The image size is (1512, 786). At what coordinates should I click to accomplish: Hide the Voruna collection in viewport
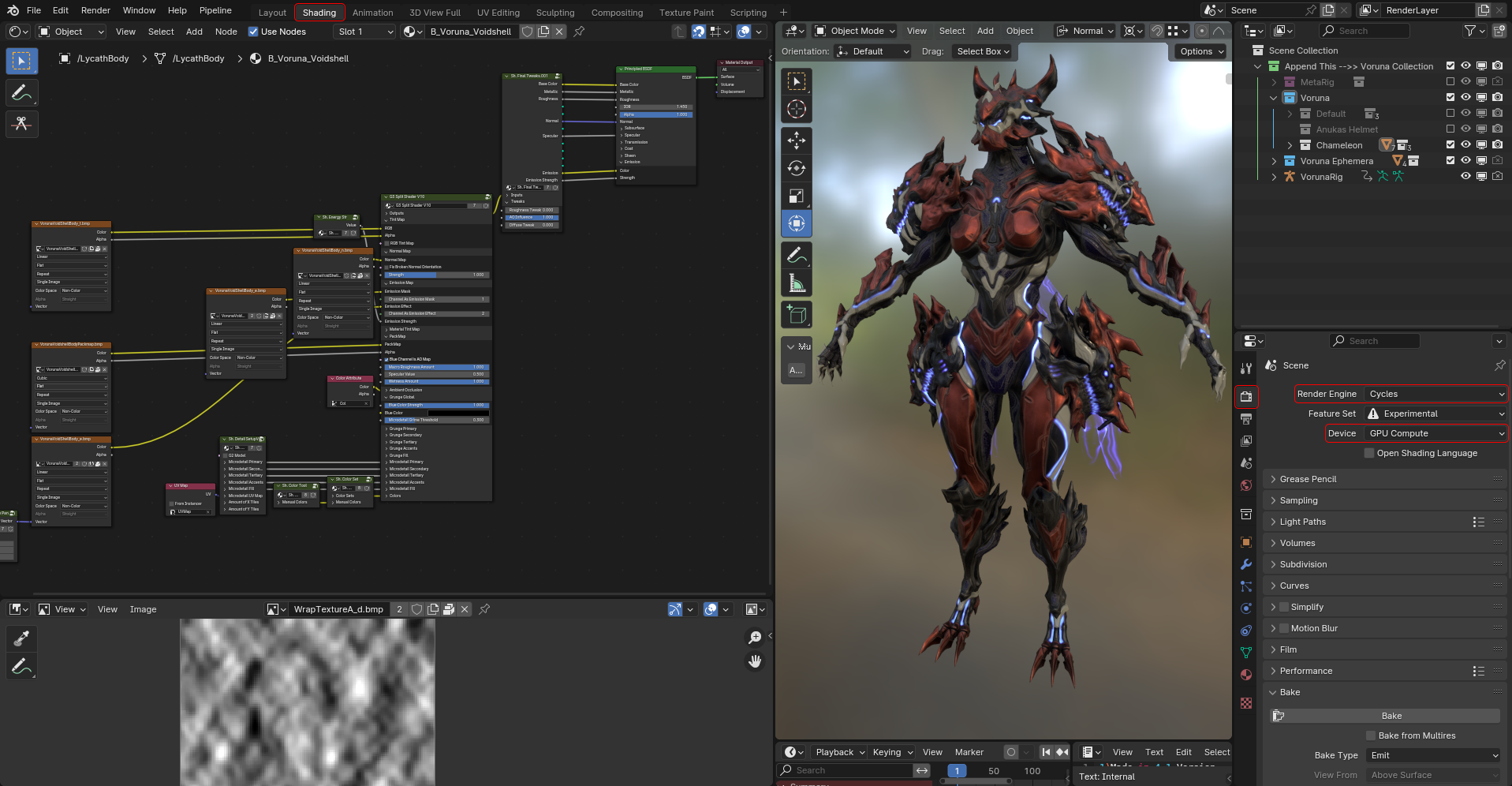point(1465,98)
